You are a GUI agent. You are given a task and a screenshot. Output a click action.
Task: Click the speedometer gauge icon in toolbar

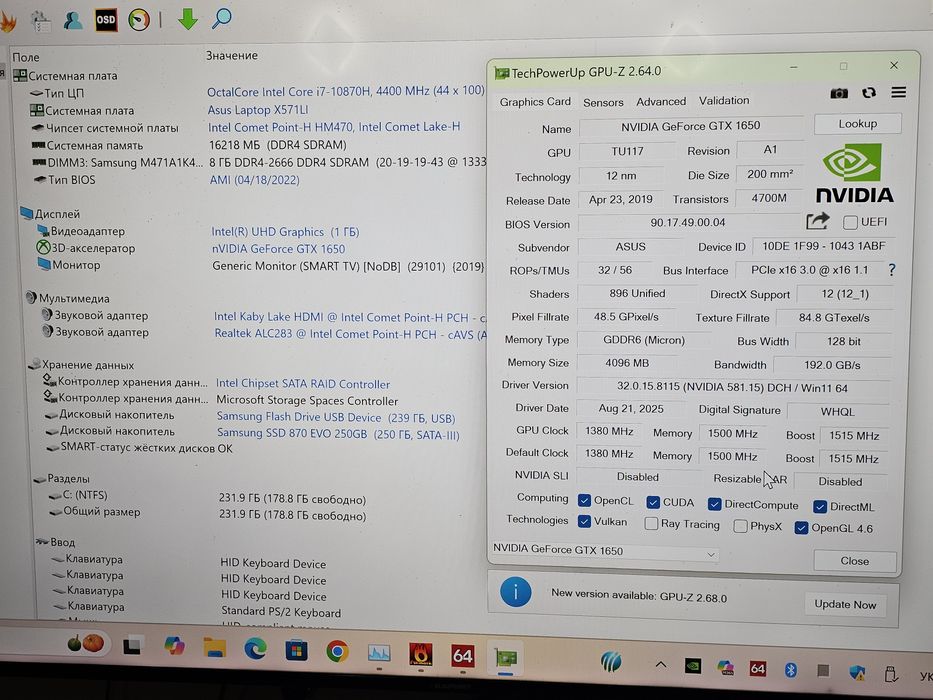[x=139, y=20]
